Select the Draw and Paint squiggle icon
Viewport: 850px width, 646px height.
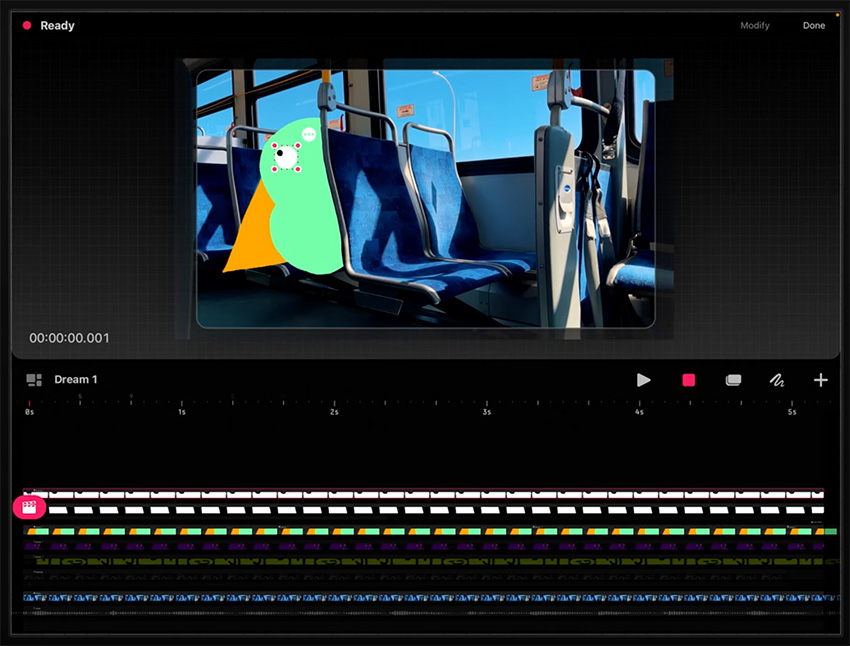(x=776, y=380)
